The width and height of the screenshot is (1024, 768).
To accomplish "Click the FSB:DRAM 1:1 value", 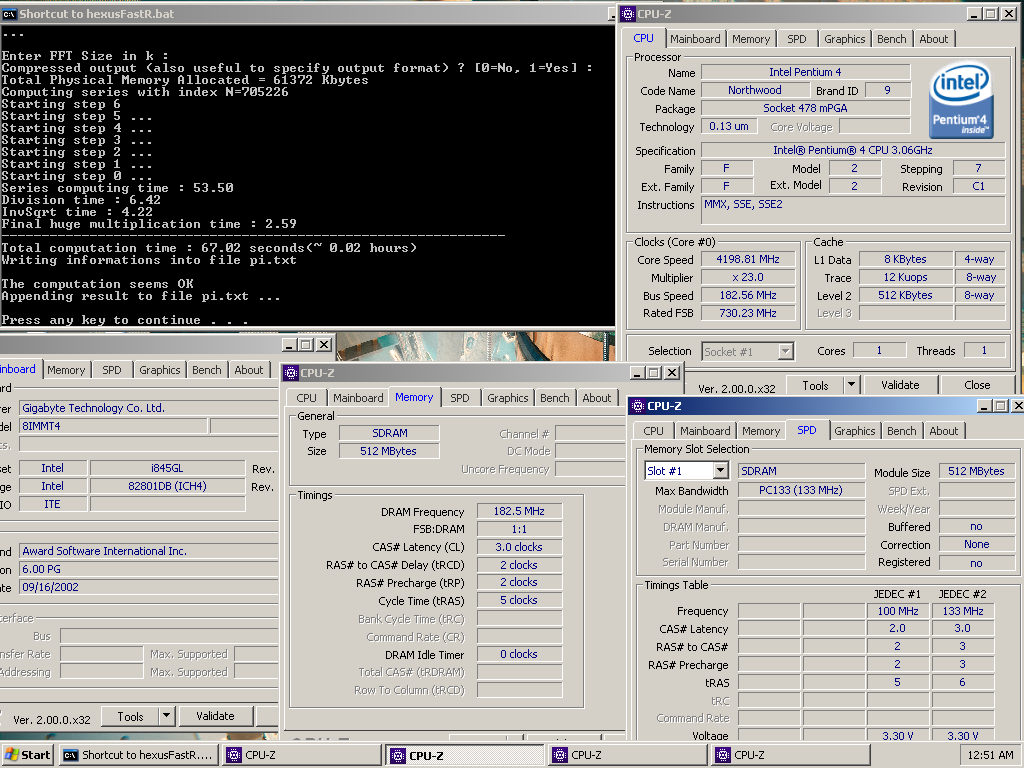I will [519, 529].
